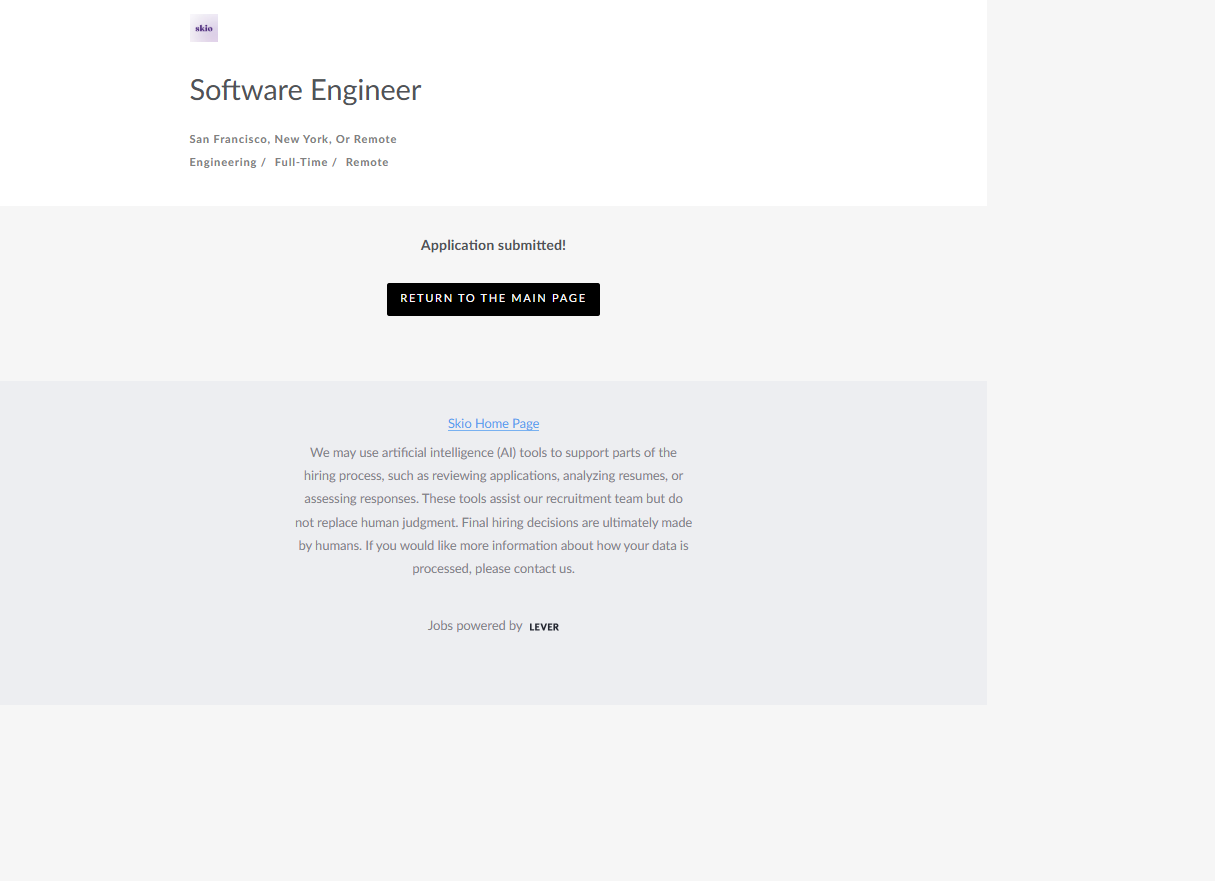
Task: Select the Engineering department label
Action: 223,162
